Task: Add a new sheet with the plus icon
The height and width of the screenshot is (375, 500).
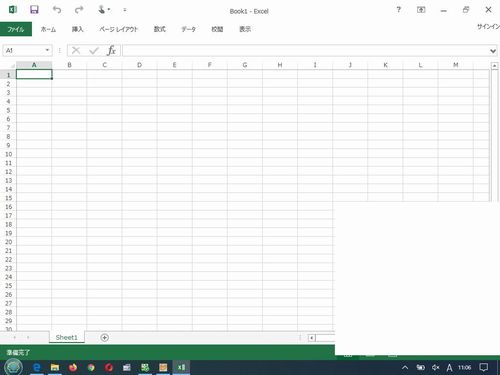Action: pyautogui.click(x=104, y=338)
